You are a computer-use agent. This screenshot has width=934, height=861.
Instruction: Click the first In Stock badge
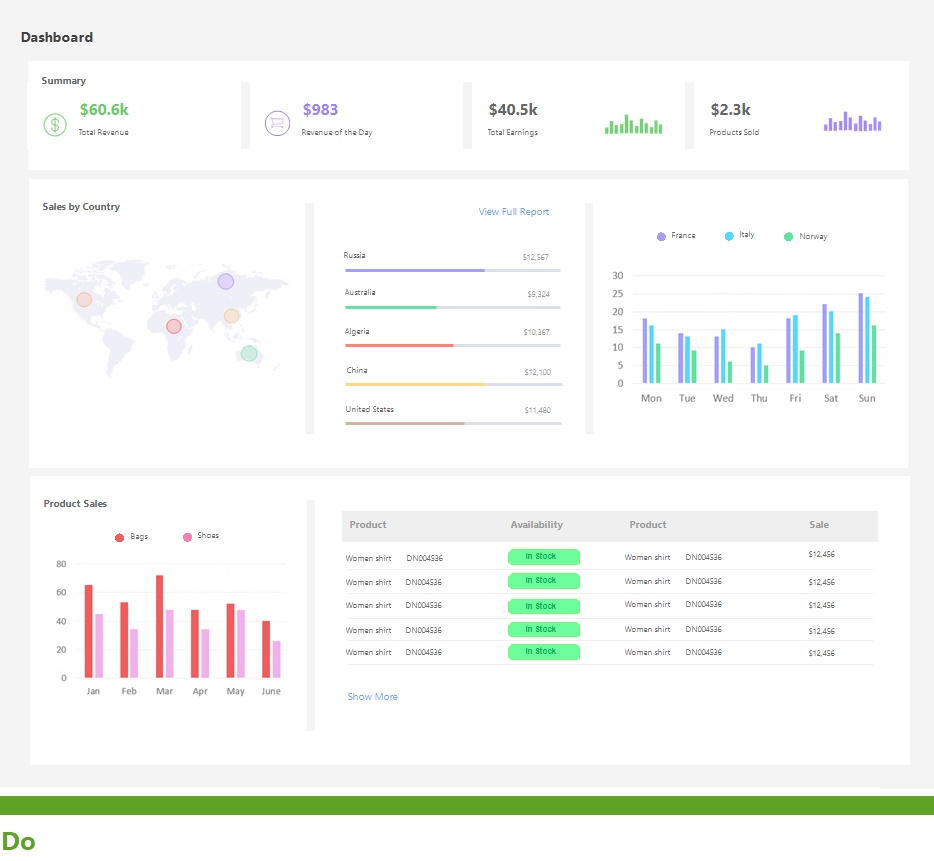pyautogui.click(x=543, y=557)
